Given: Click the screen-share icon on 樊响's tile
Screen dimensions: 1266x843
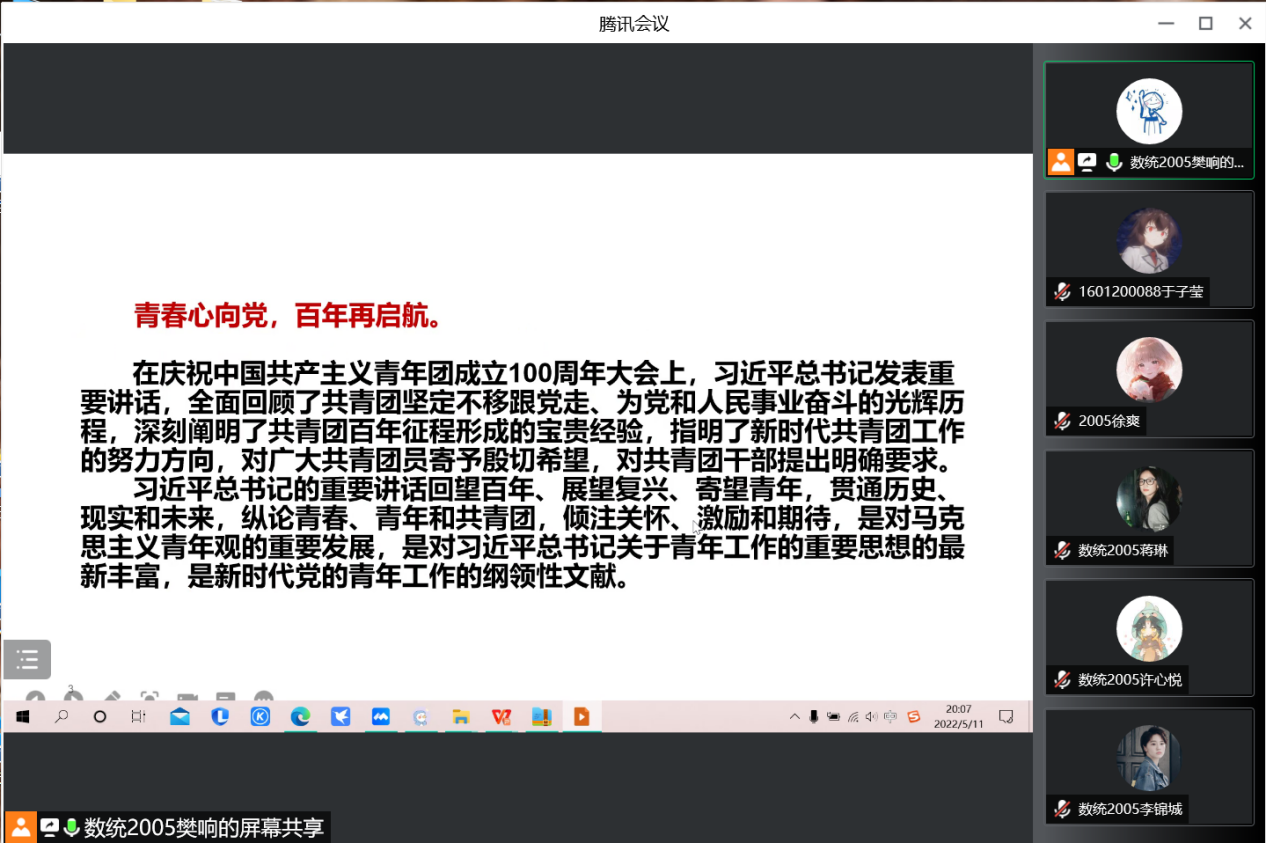Looking at the screenshot, I should pyautogui.click(x=1087, y=162).
